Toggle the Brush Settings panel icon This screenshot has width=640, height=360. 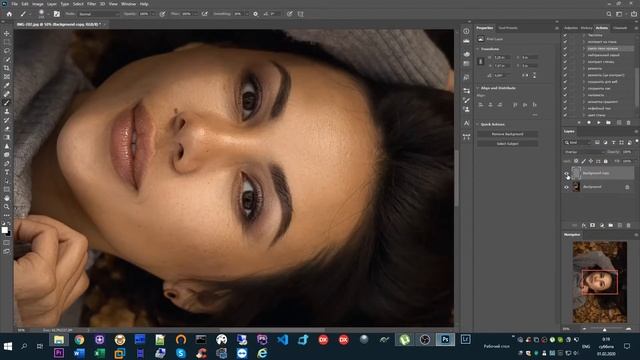point(57,14)
